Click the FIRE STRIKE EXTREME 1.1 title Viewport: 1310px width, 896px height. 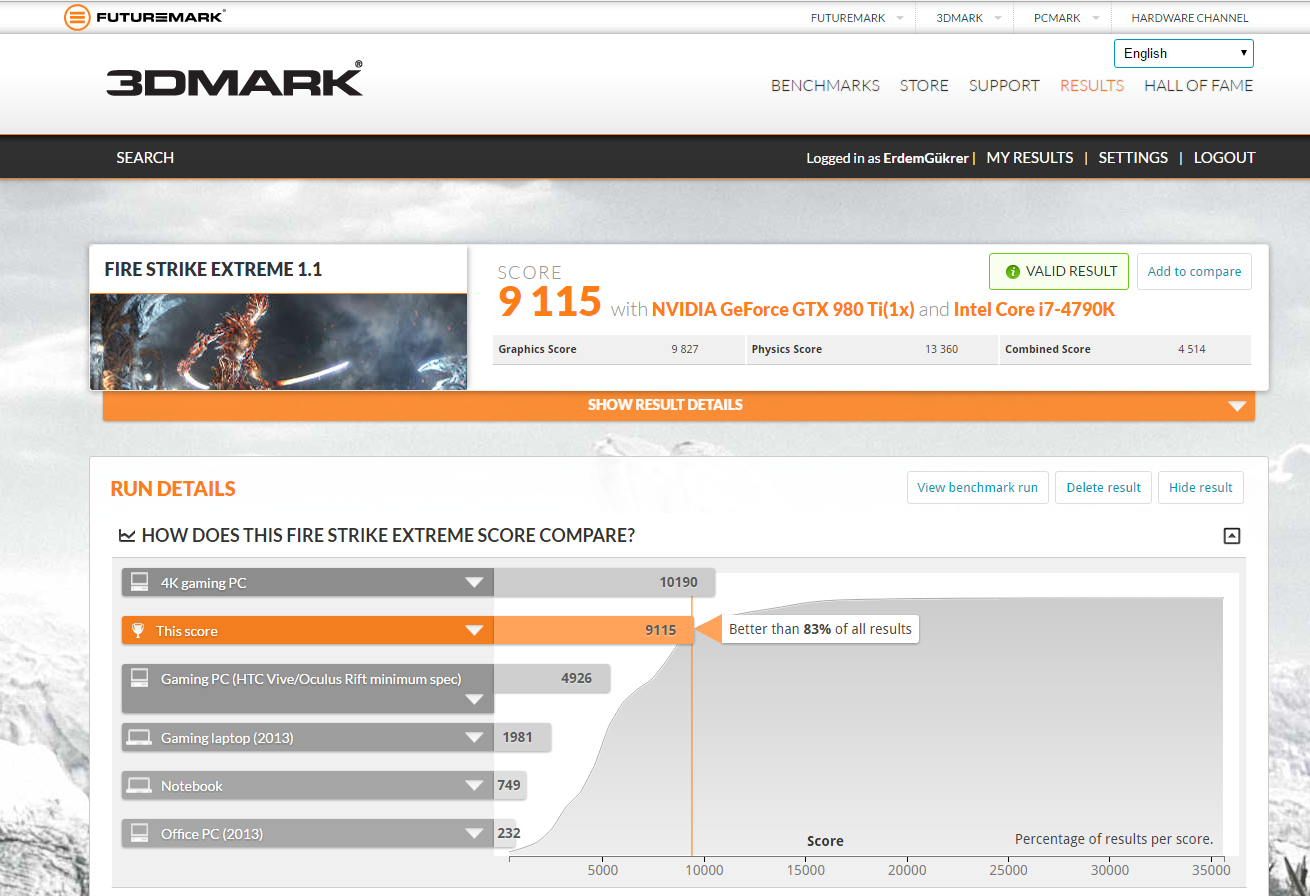(213, 270)
